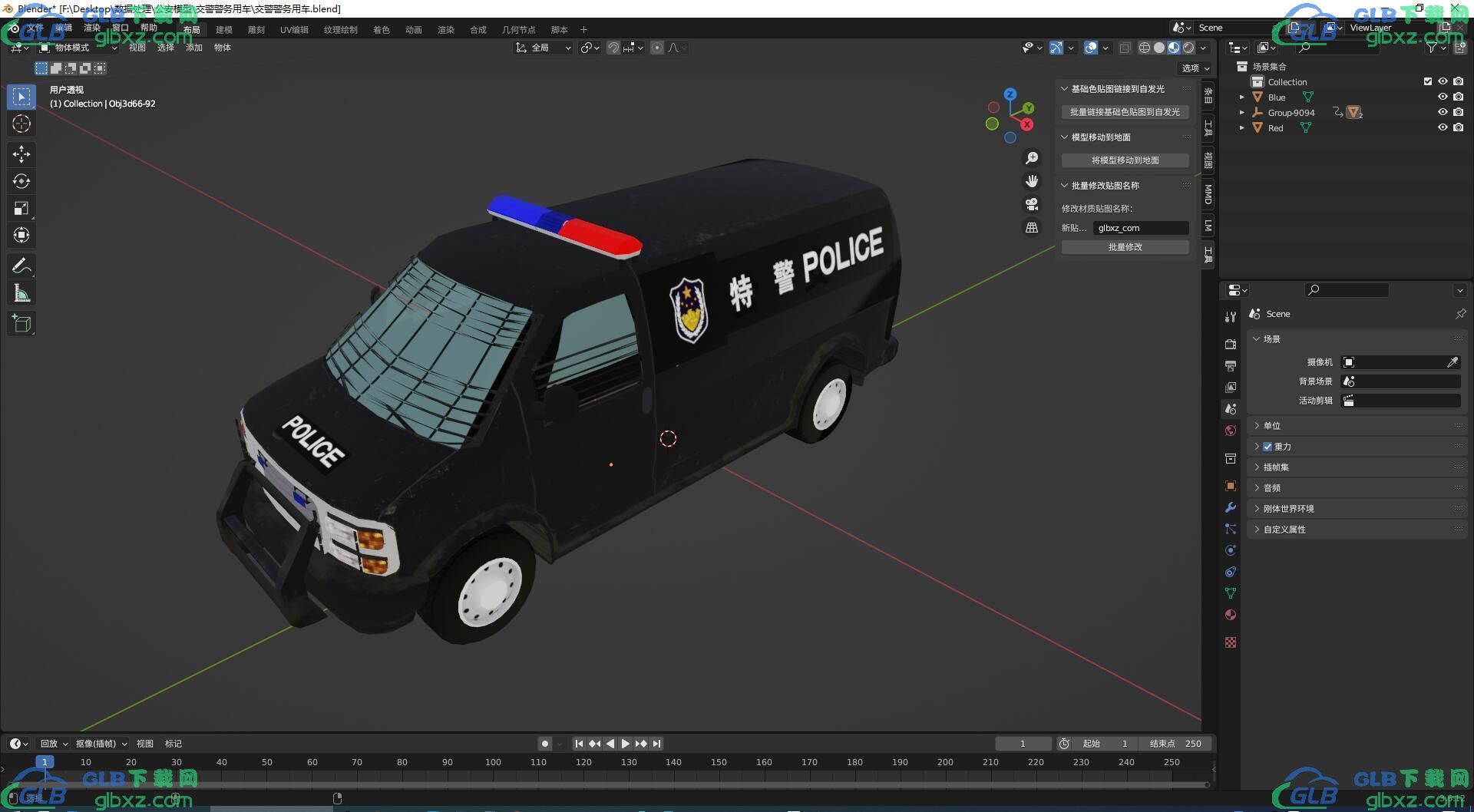
Task: Select the Measure tool
Action: 21,292
